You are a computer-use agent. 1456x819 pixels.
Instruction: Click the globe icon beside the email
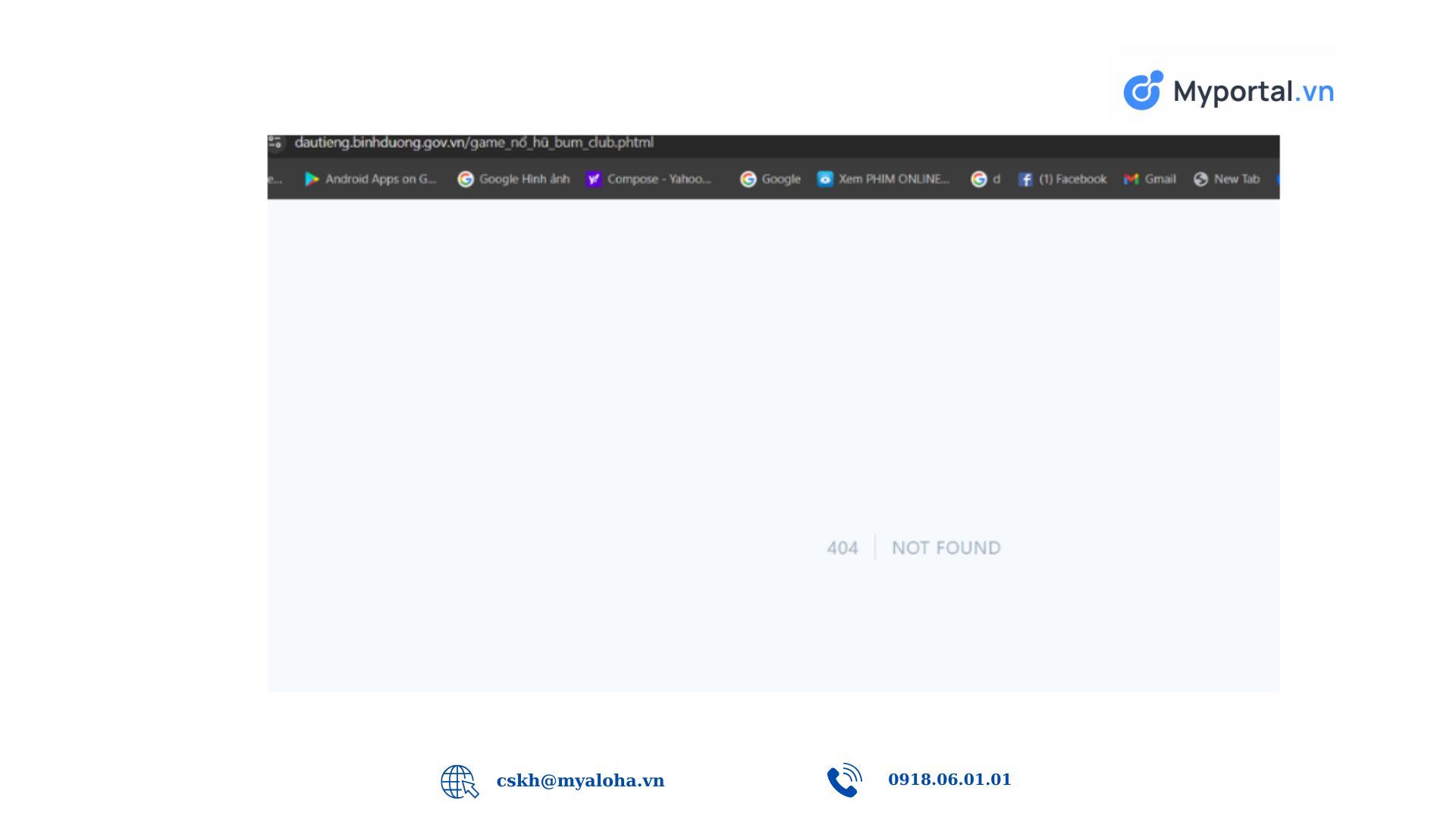pyautogui.click(x=459, y=781)
